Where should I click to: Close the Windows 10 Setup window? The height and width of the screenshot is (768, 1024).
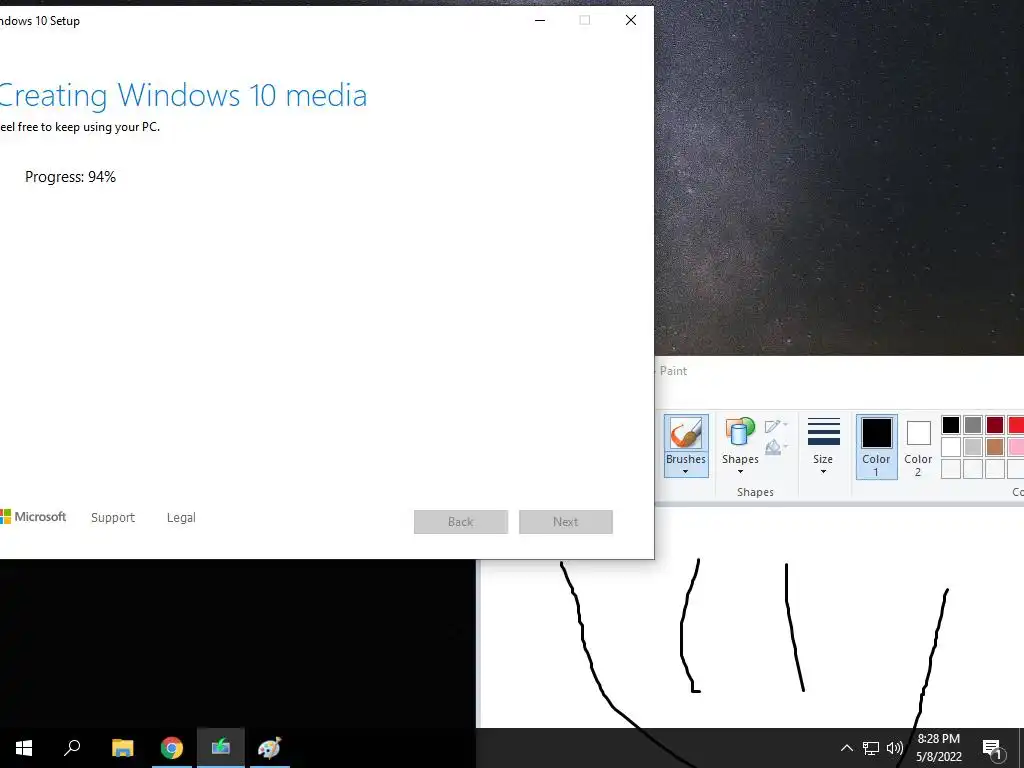(631, 20)
